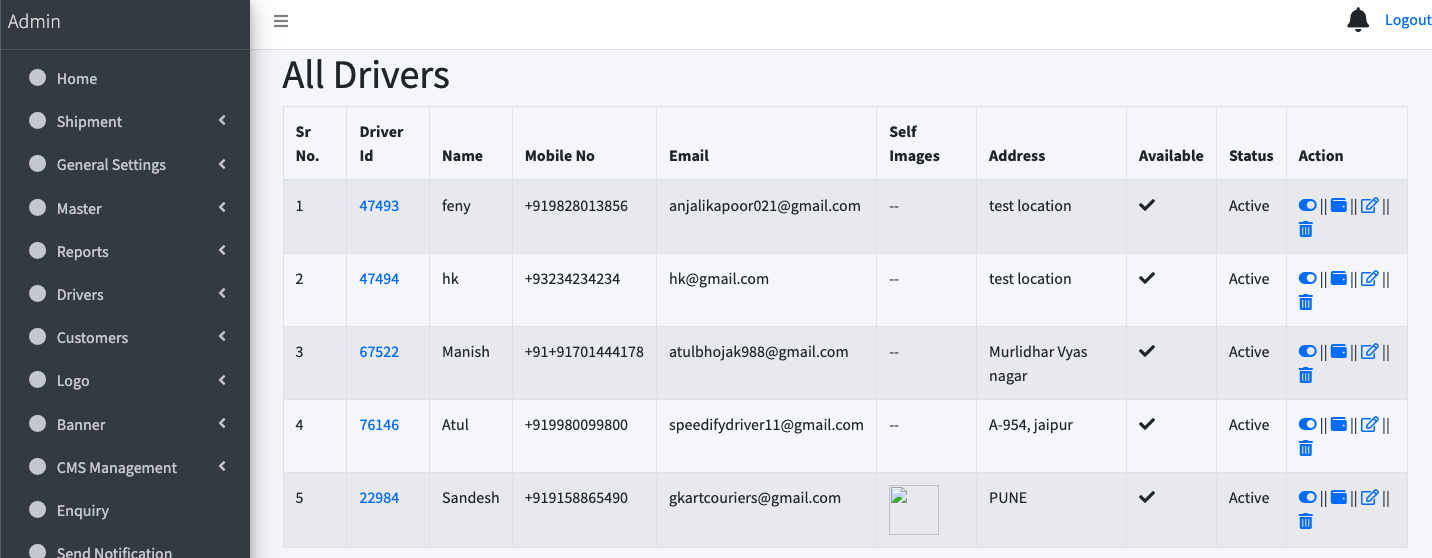The height and width of the screenshot is (558, 1432).
Task: Open the Home sidebar item
Action: coord(76,79)
